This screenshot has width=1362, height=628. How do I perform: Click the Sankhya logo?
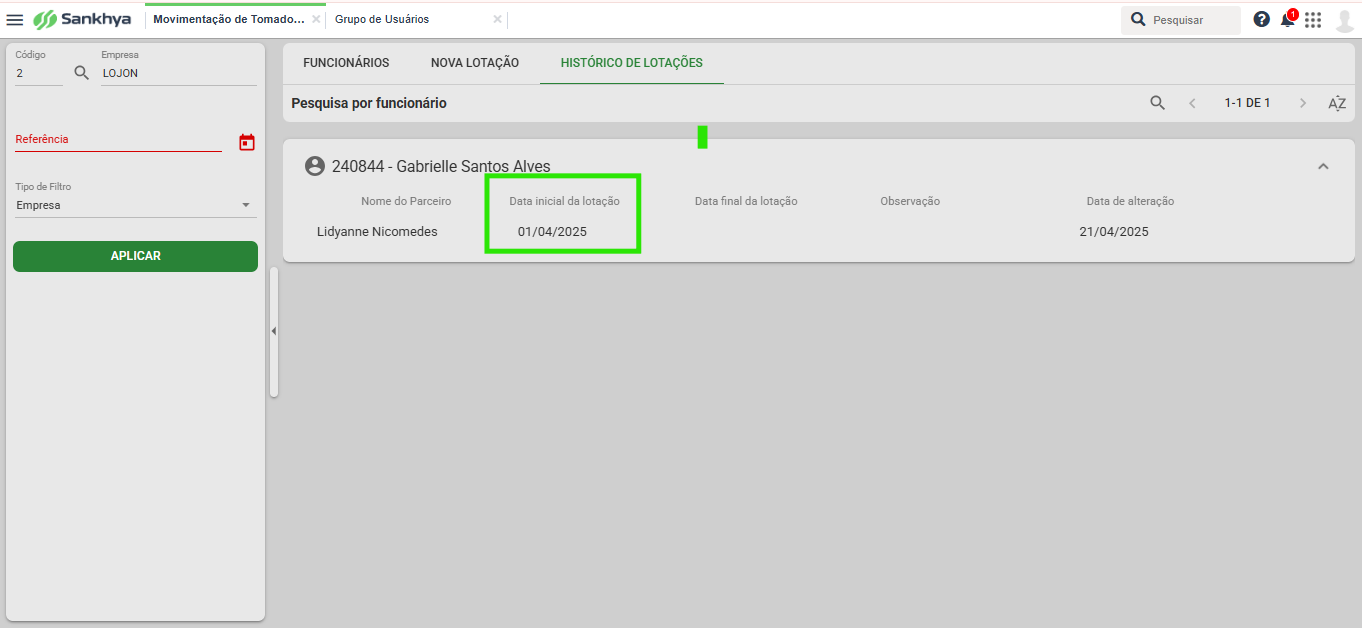pyautogui.click(x=82, y=20)
